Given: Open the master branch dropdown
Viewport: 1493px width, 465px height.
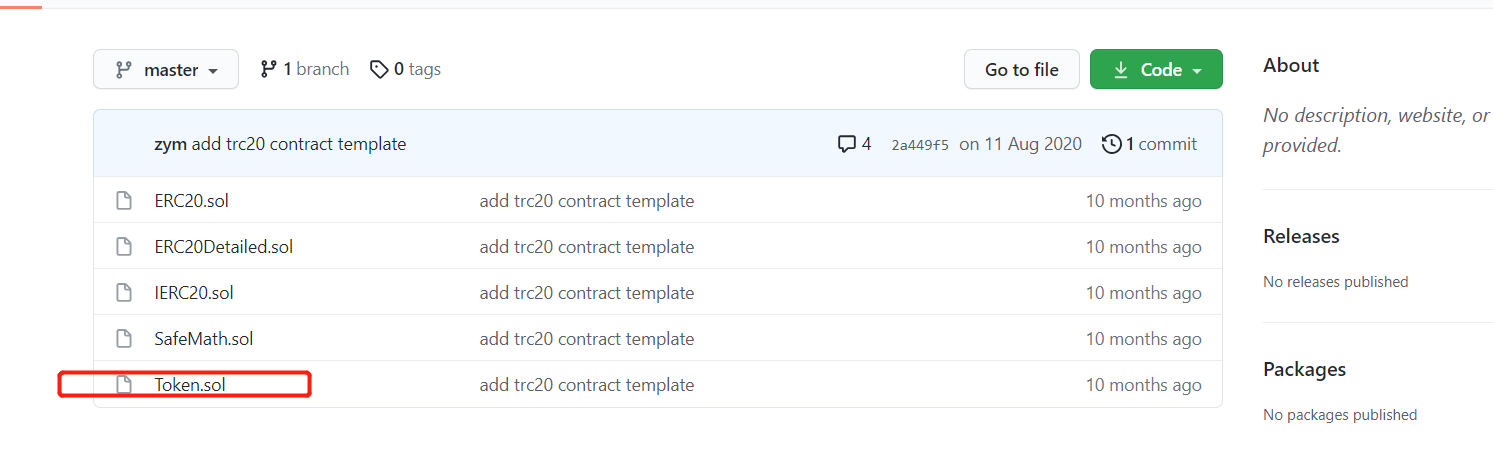Looking at the screenshot, I should 166,69.
